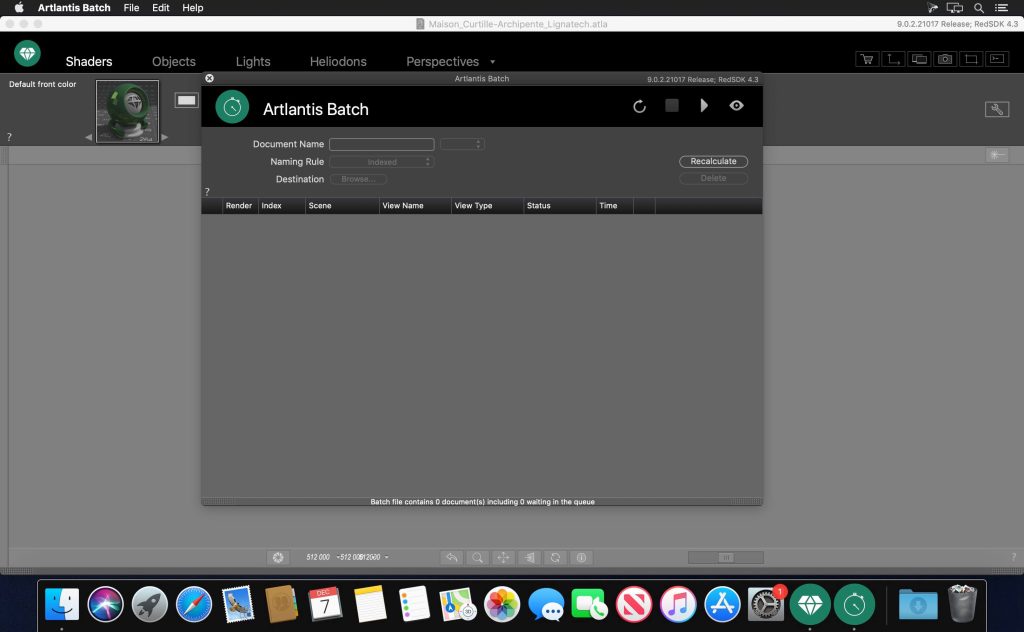Click the axes coordinate icon in top toolbar

coord(893,59)
